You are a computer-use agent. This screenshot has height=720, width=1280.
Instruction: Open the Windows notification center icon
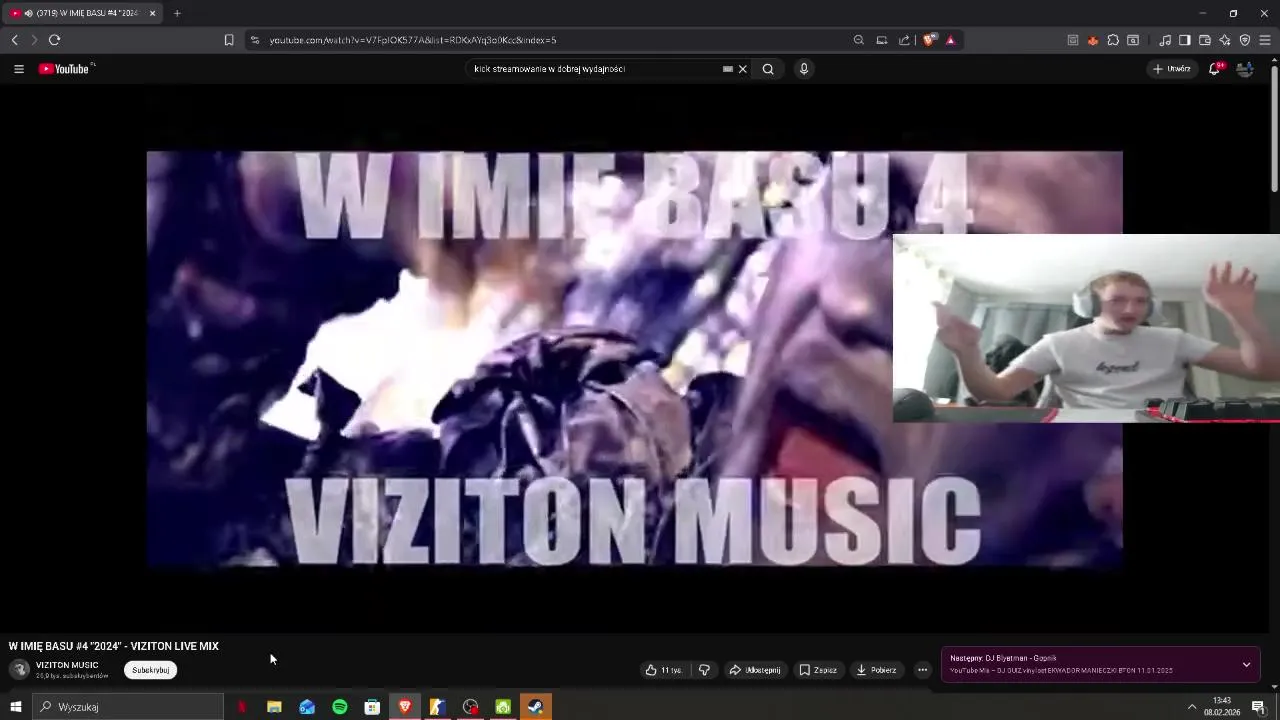click(1258, 707)
